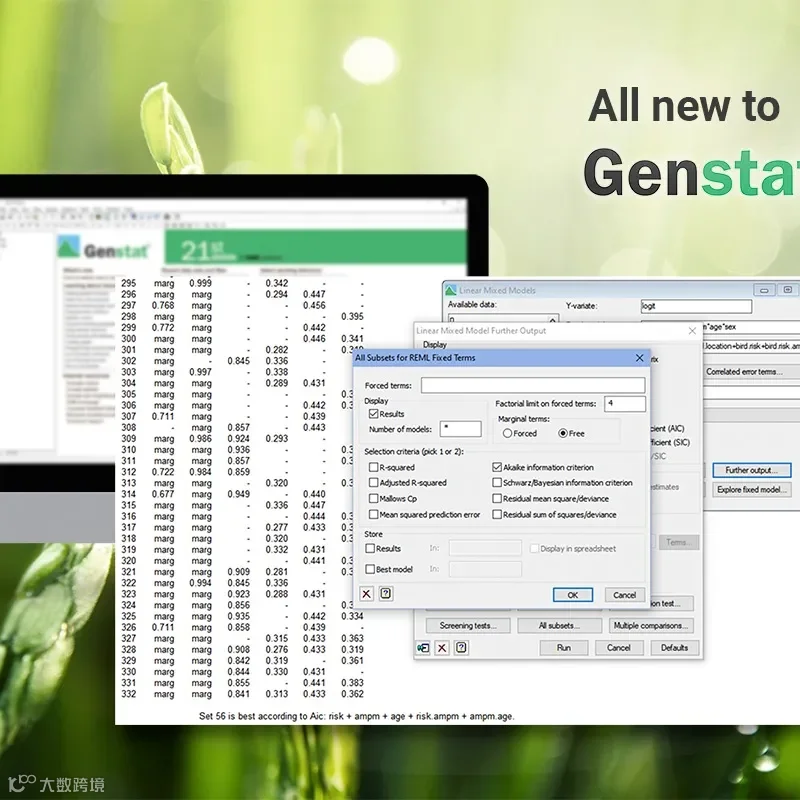Open the All subsets... button
Viewport: 800px width, 800px height.
point(559,626)
